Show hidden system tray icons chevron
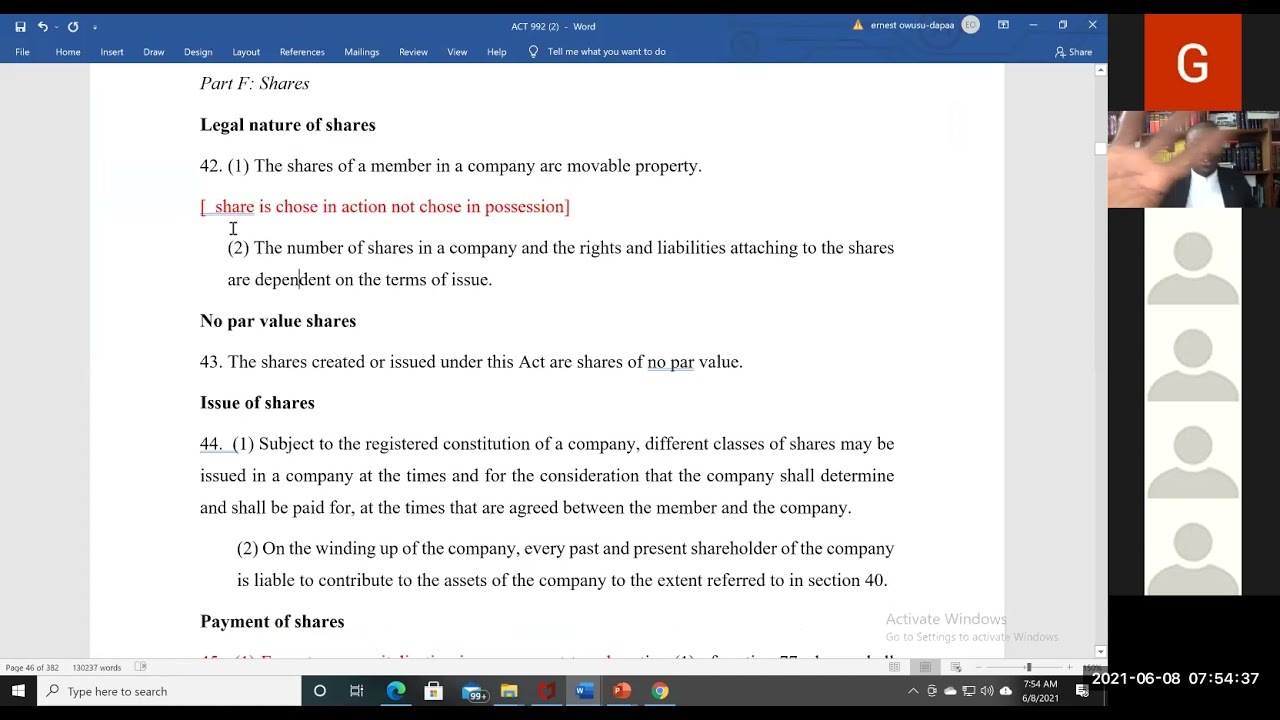1280x720 pixels. coord(913,691)
